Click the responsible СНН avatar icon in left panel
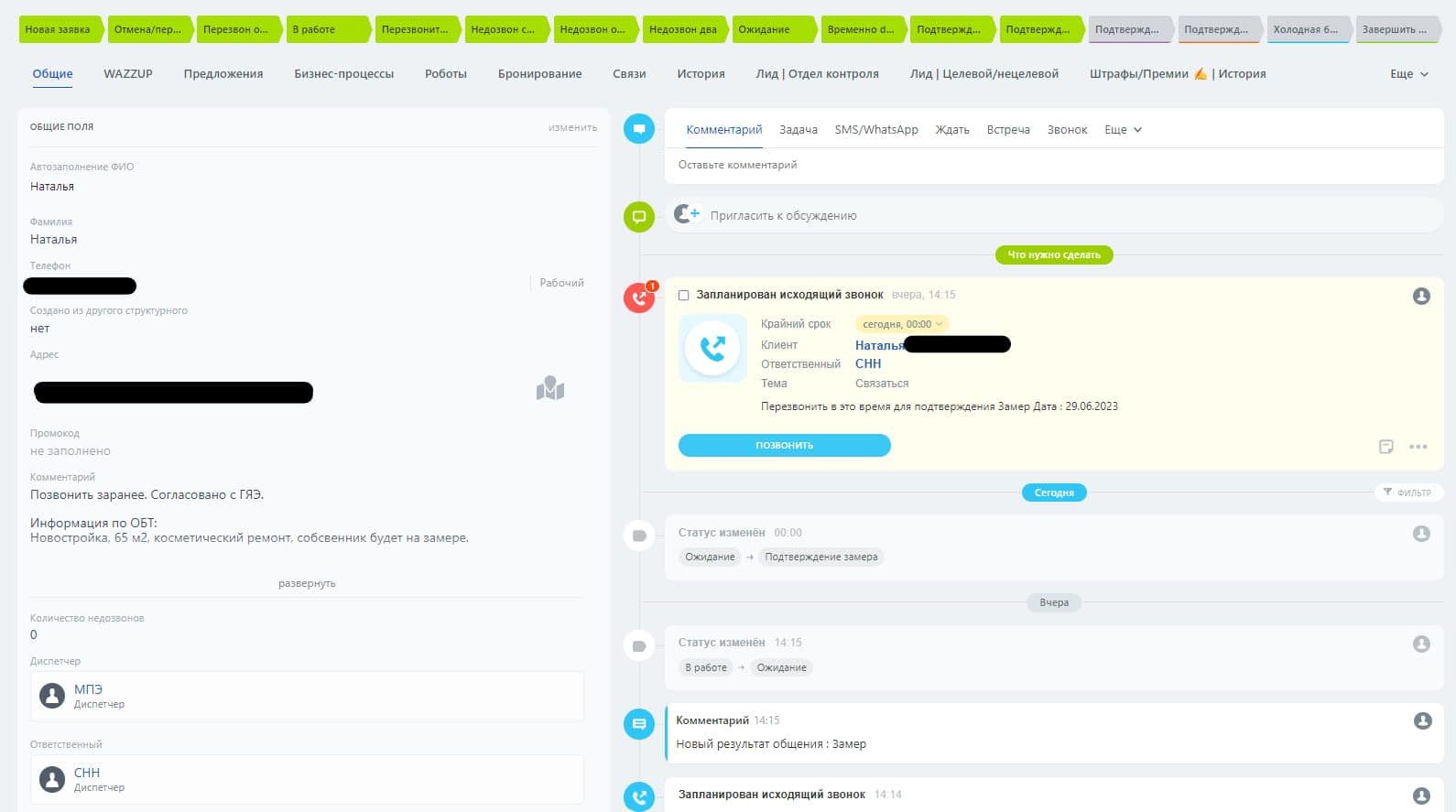The height and width of the screenshot is (812, 1456). click(x=52, y=779)
